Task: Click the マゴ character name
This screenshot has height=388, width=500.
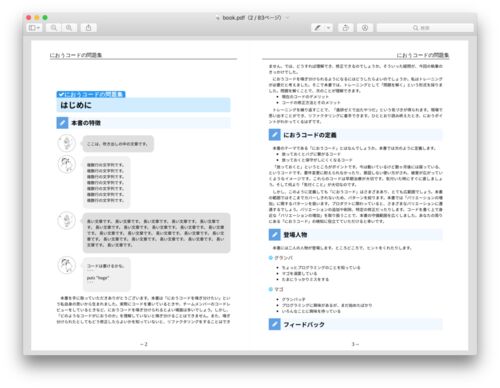Action: point(279,289)
